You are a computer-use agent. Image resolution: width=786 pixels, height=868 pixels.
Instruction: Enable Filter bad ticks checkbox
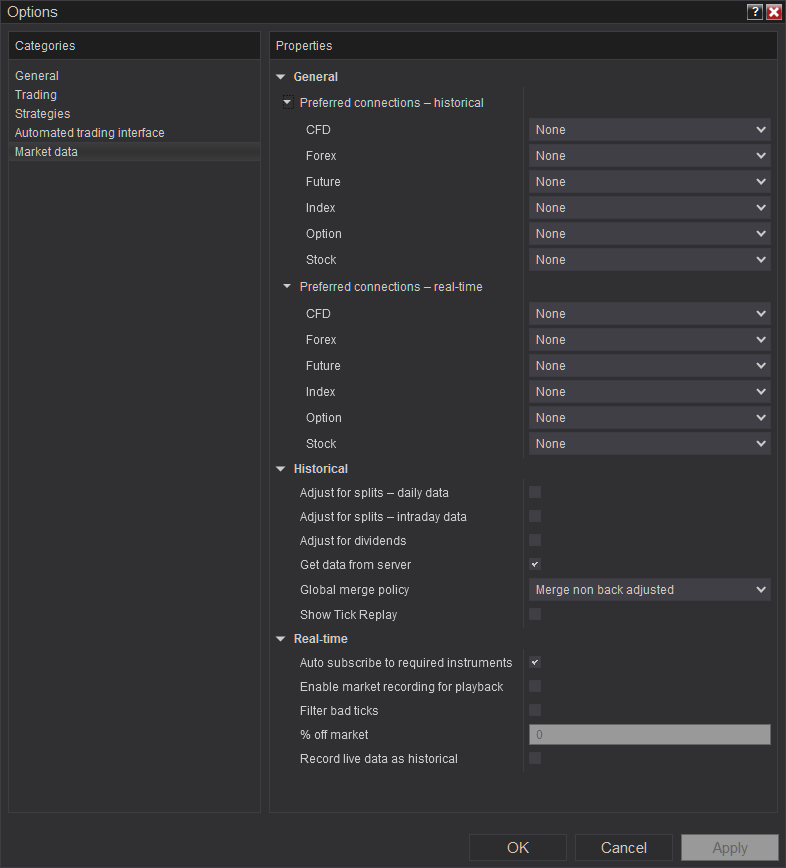(x=535, y=710)
